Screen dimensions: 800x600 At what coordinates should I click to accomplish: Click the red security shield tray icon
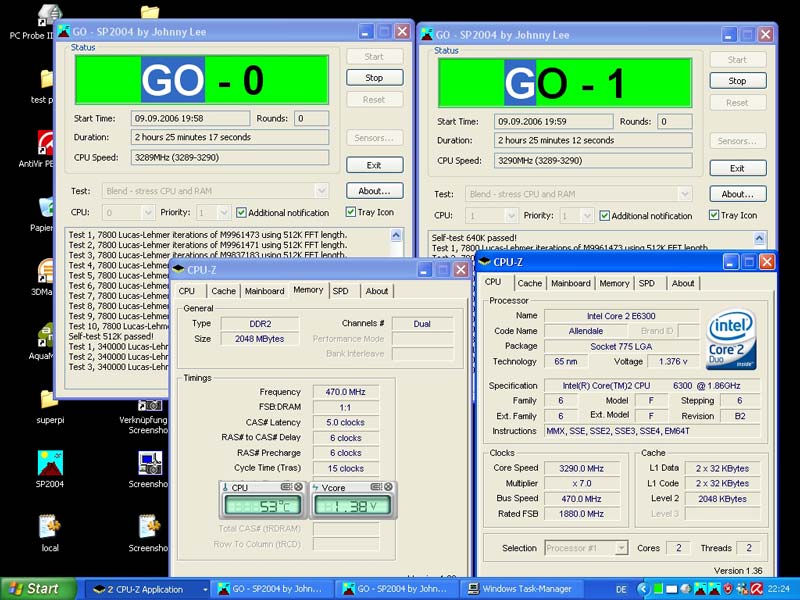click(728, 589)
